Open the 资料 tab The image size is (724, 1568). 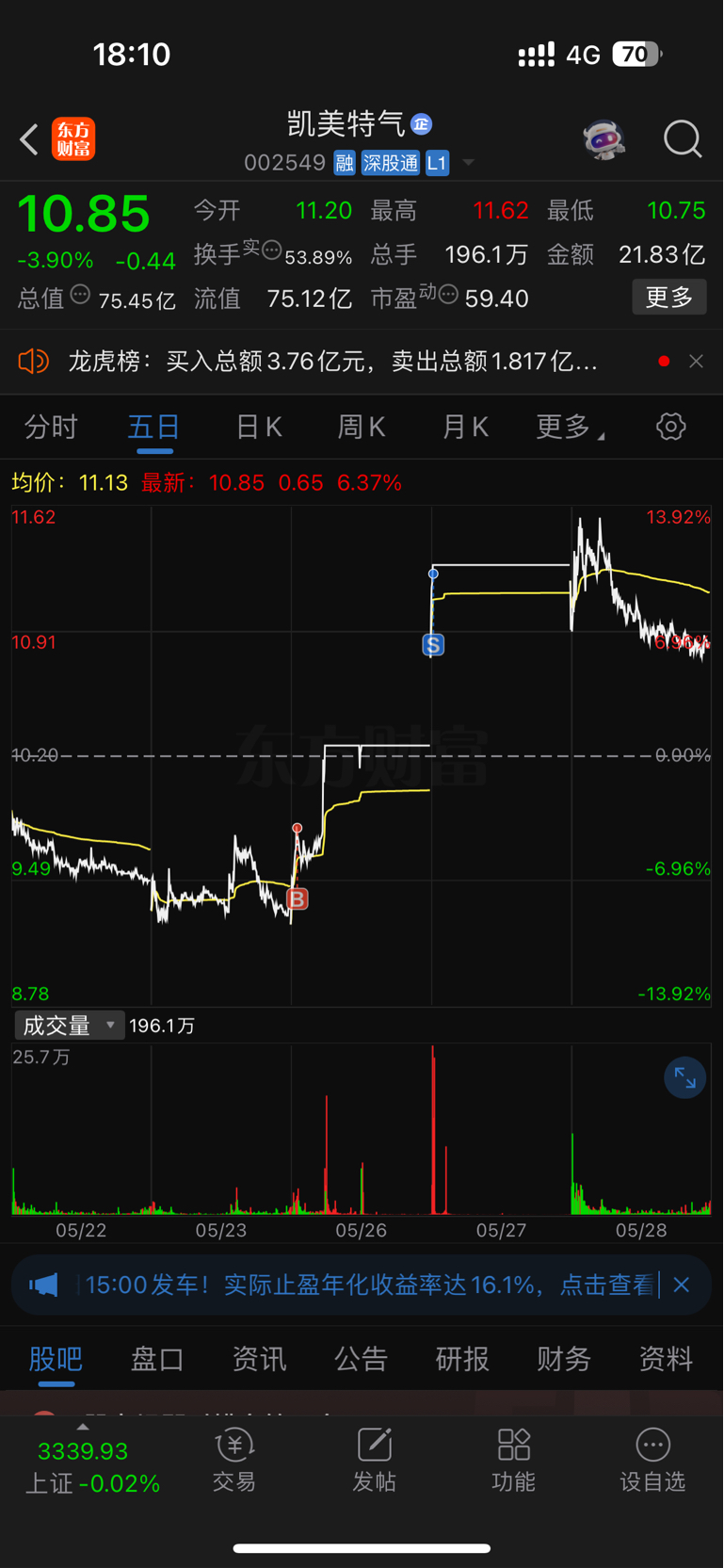[x=666, y=1359]
